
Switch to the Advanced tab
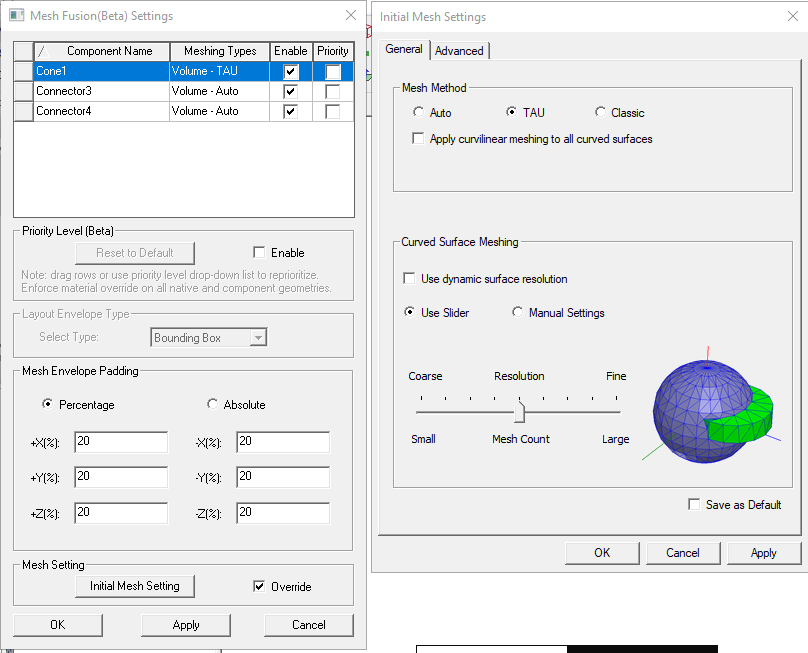[x=459, y=51]
